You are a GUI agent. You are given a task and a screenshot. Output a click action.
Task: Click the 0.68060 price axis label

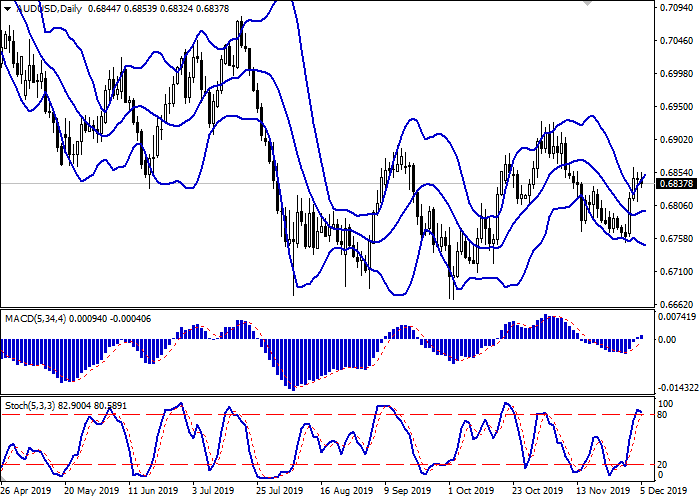[676, 205]
